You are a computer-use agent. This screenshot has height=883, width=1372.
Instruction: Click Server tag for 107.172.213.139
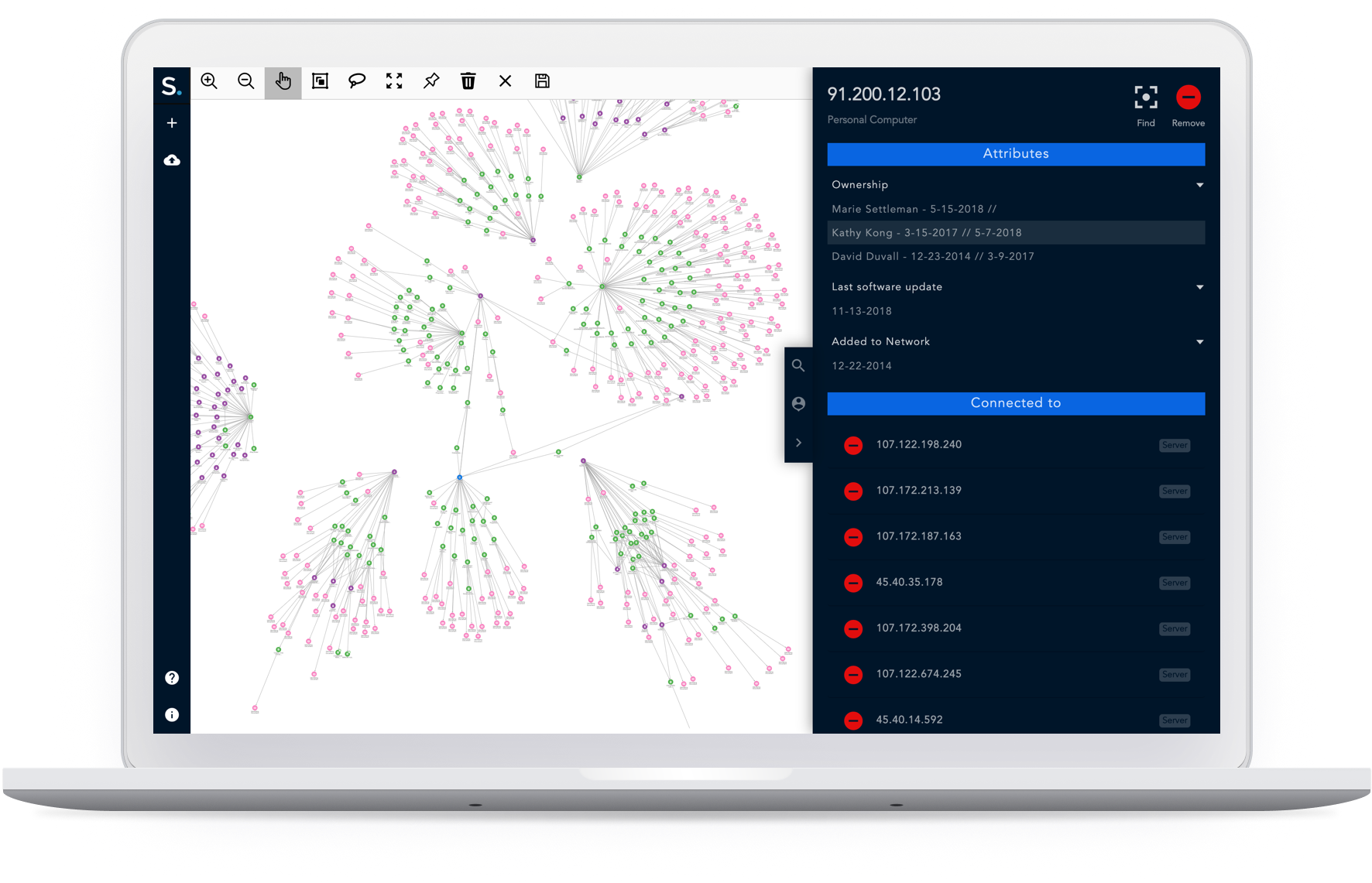[x=1175, y=491]
